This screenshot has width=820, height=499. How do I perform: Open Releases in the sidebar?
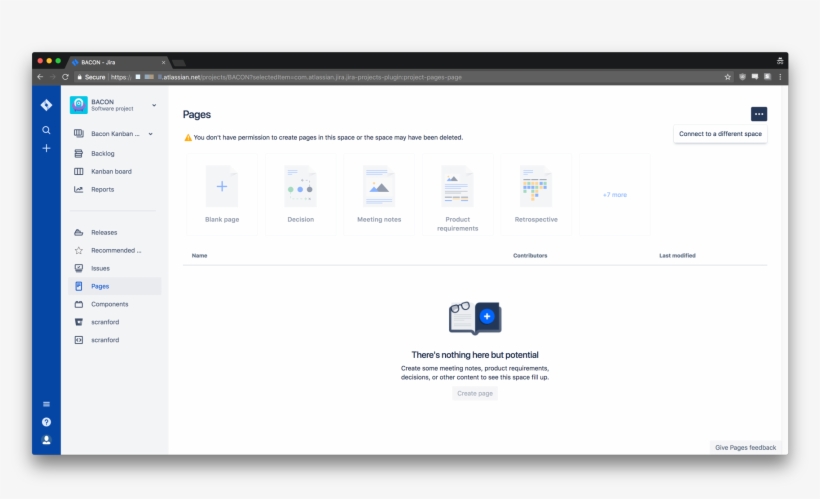[104, 232]
